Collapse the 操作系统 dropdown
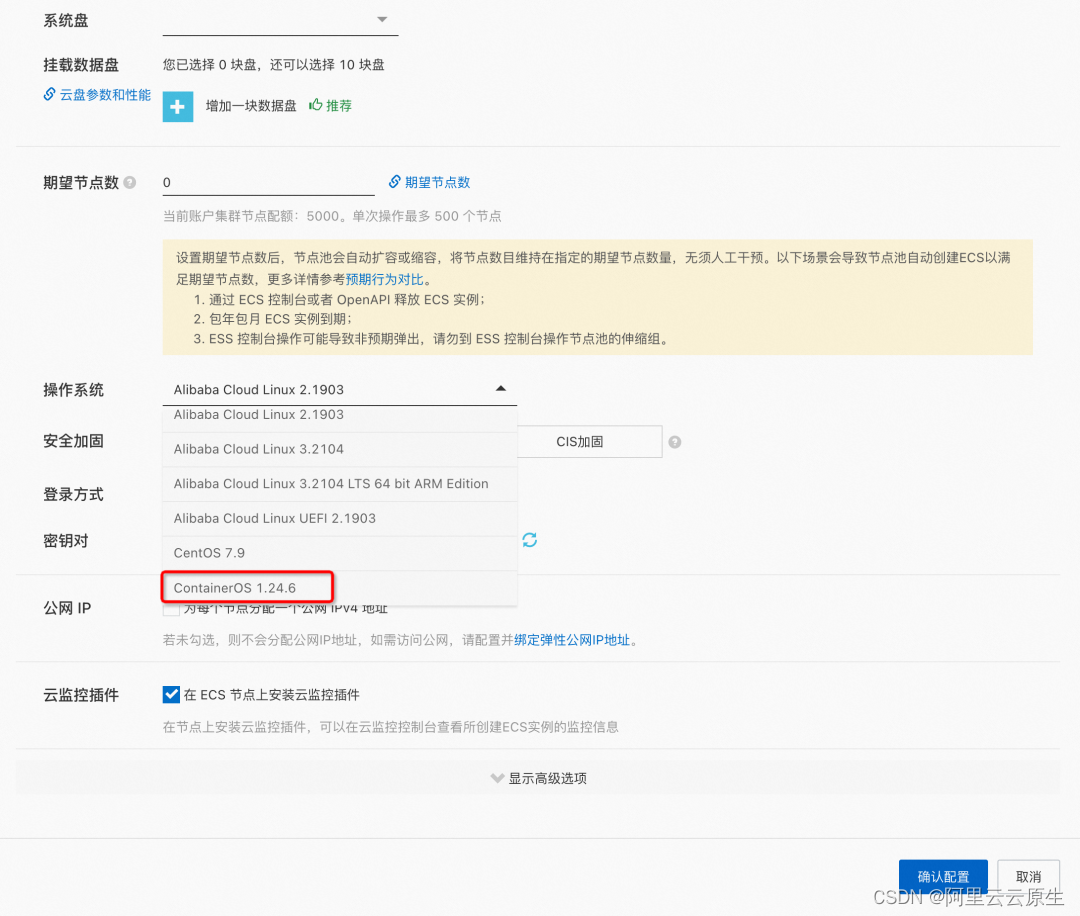 pyautogui.click(x=501, y=388)
